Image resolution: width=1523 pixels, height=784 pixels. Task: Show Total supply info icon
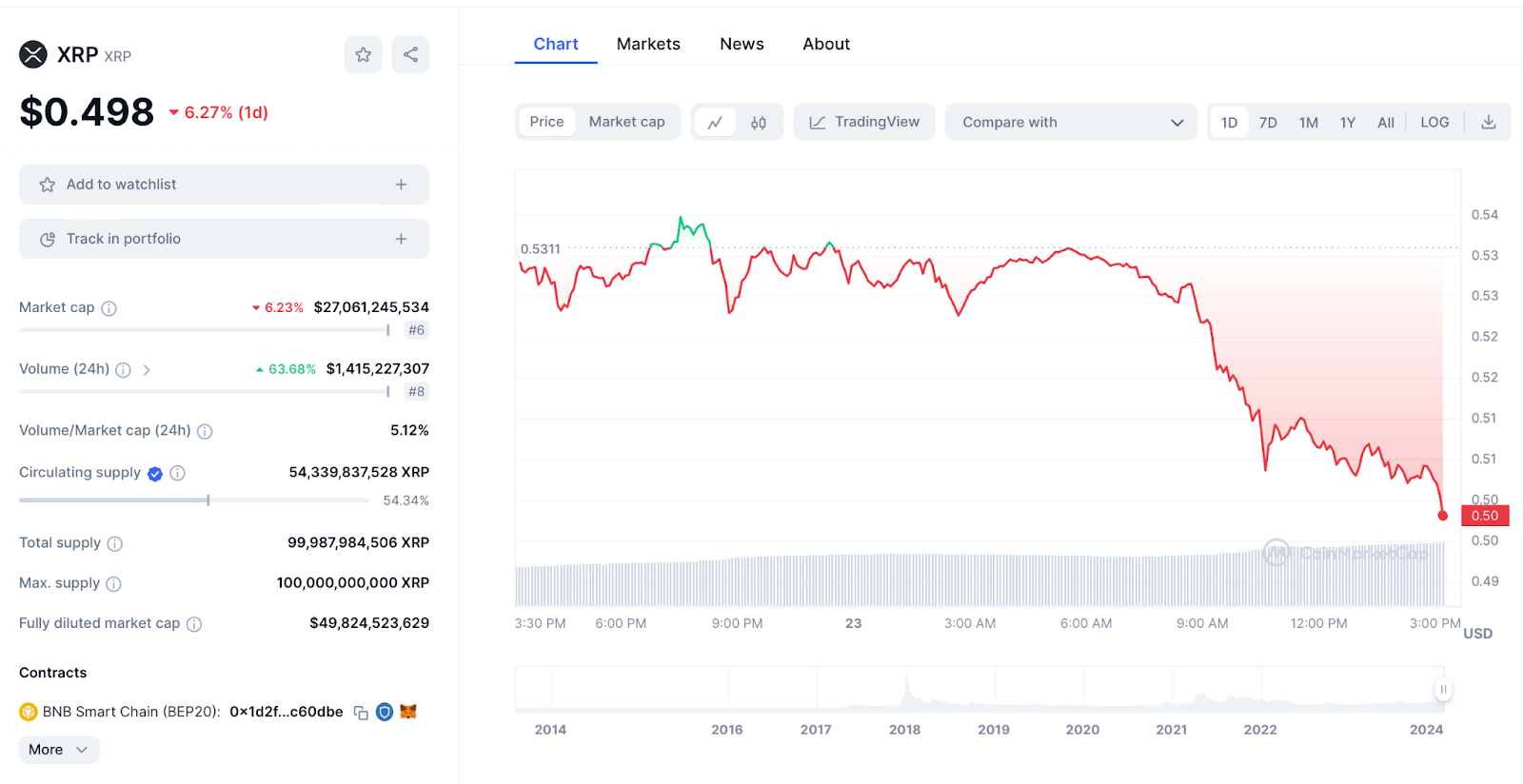click(114, 543)
